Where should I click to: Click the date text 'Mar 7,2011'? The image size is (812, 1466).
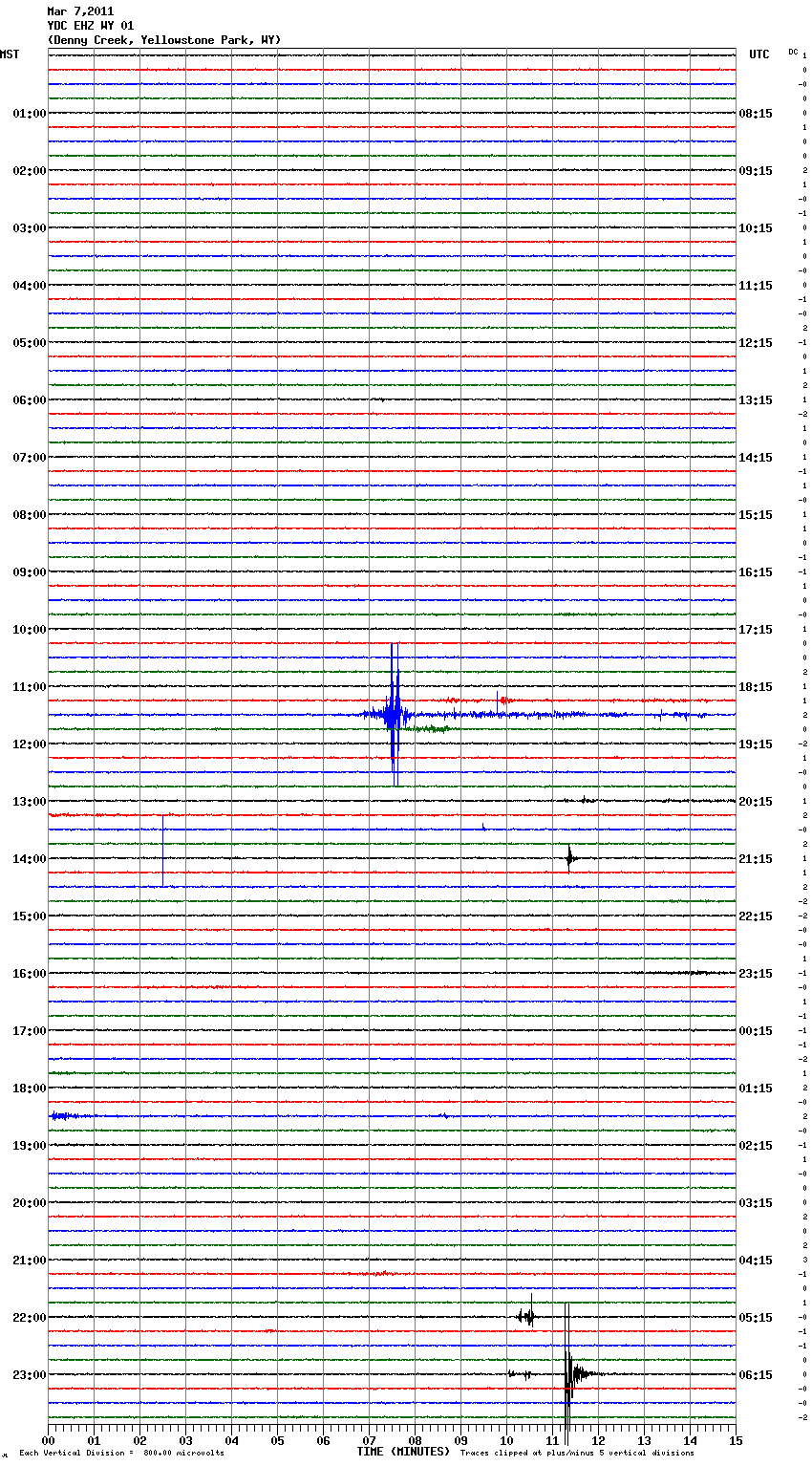pos(80,11)
